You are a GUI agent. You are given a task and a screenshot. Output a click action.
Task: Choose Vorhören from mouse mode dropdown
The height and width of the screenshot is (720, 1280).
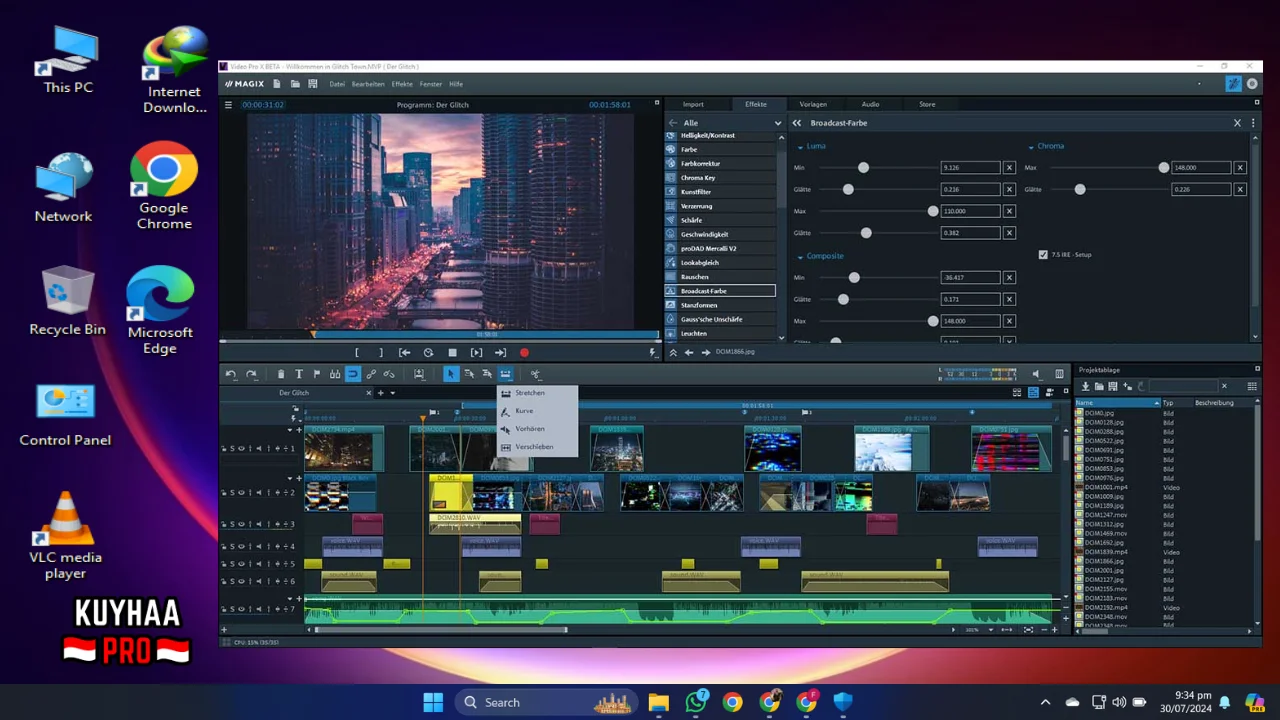[537, 429]
